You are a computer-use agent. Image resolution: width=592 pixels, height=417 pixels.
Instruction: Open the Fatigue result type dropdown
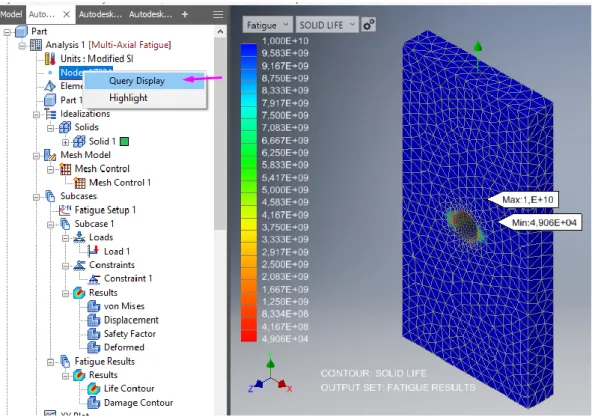pos(267,25)
